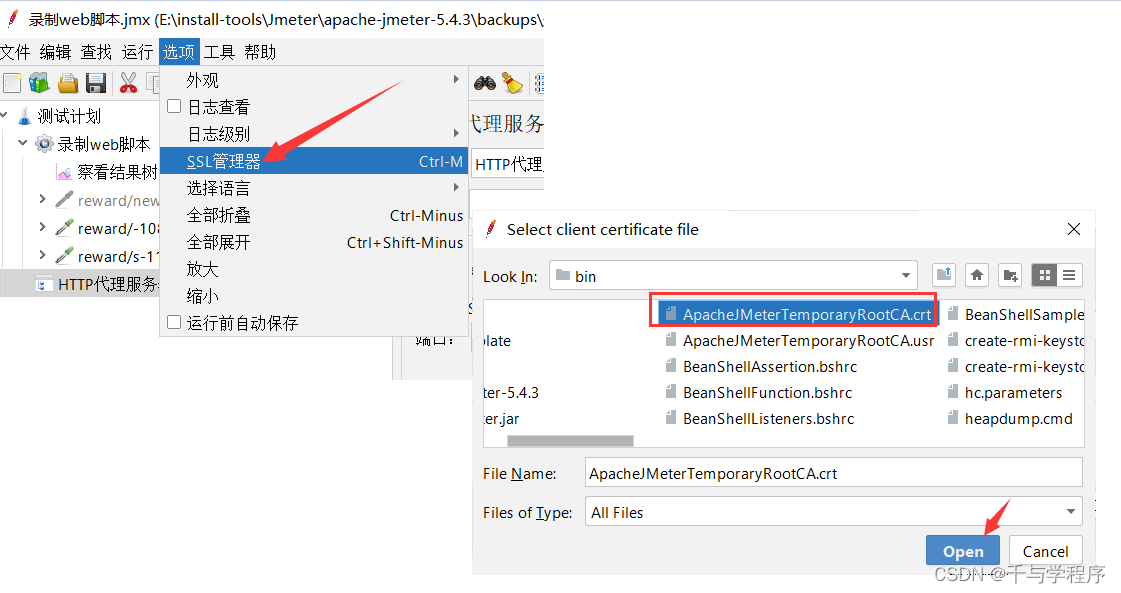Image resolution: width=1121 pixels, height=593 pixels.
Task: Click the Open file toolbar icon
Action: 68,83
